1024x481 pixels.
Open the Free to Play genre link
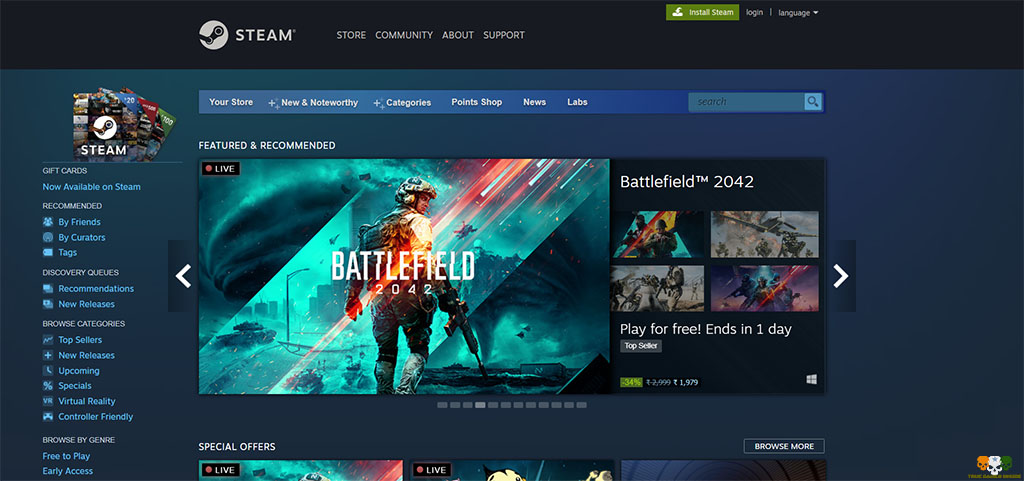coord(66,456)
